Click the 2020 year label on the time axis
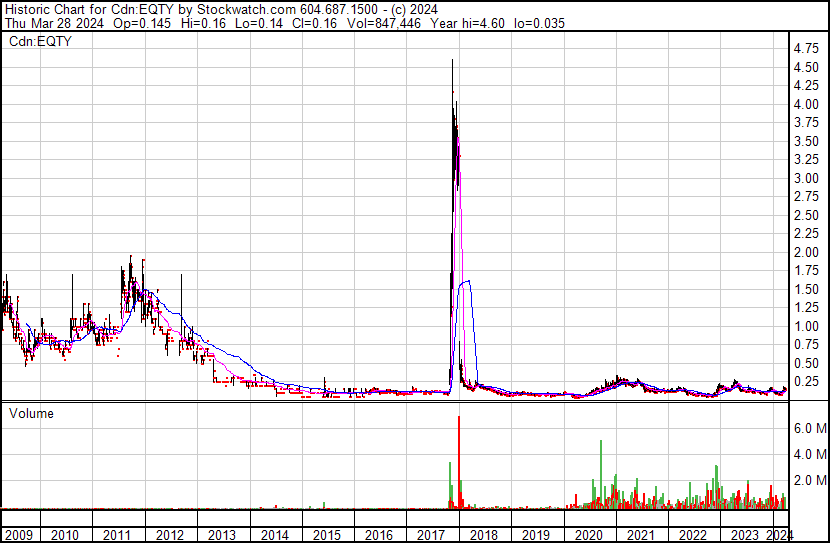The width and height of the screenshot is (830, 543). tap(589, 535)
